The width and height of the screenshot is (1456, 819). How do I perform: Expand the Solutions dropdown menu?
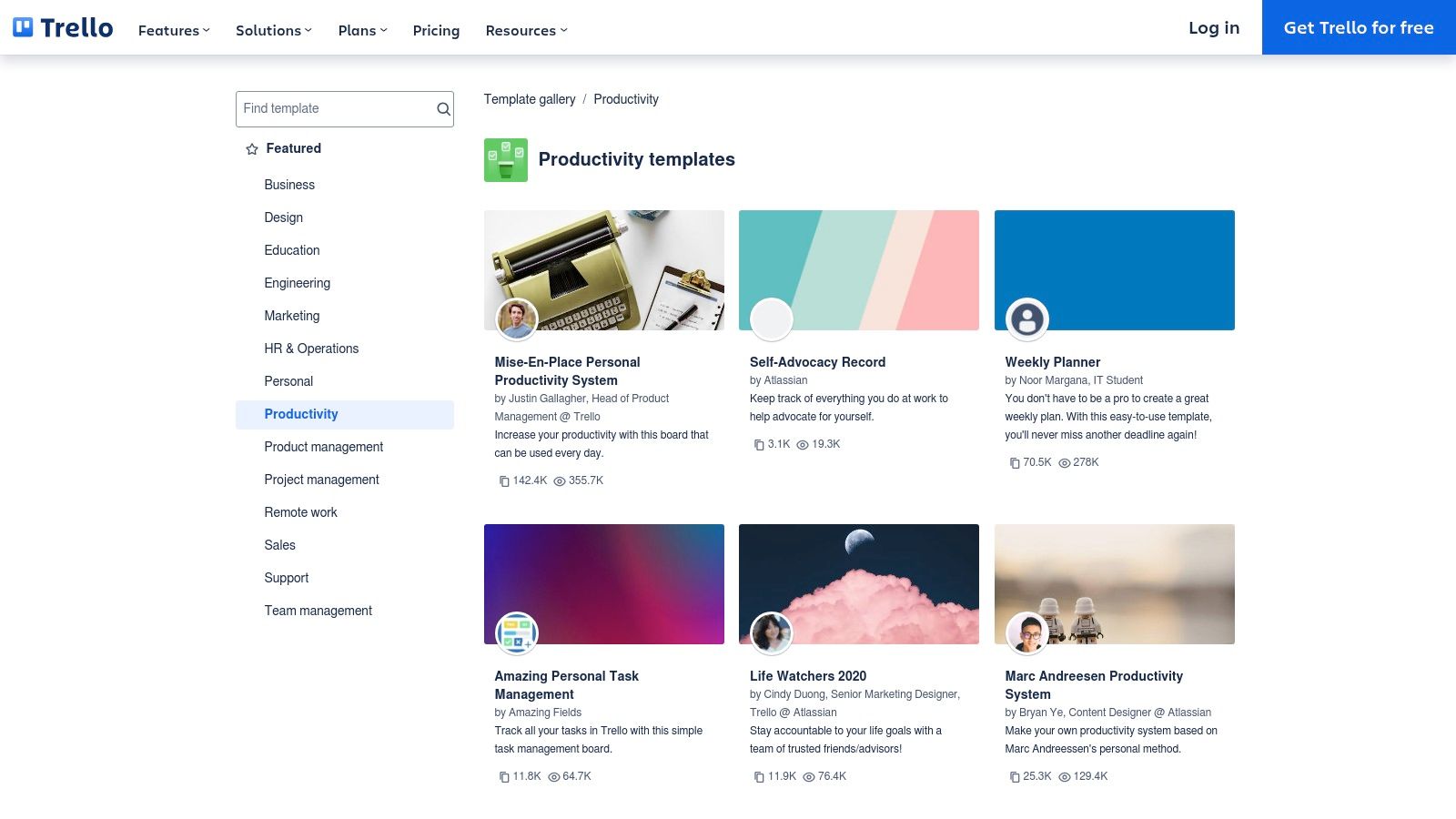(x=274, y=30)
